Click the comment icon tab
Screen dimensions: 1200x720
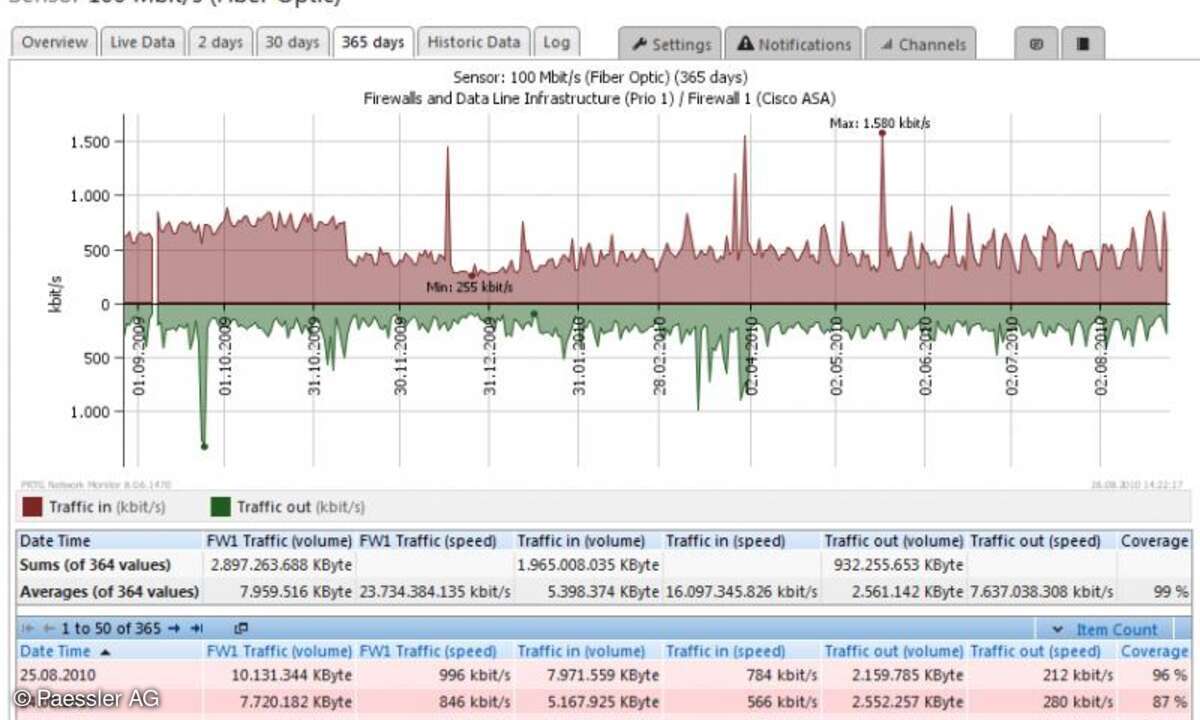point(1037,44)
